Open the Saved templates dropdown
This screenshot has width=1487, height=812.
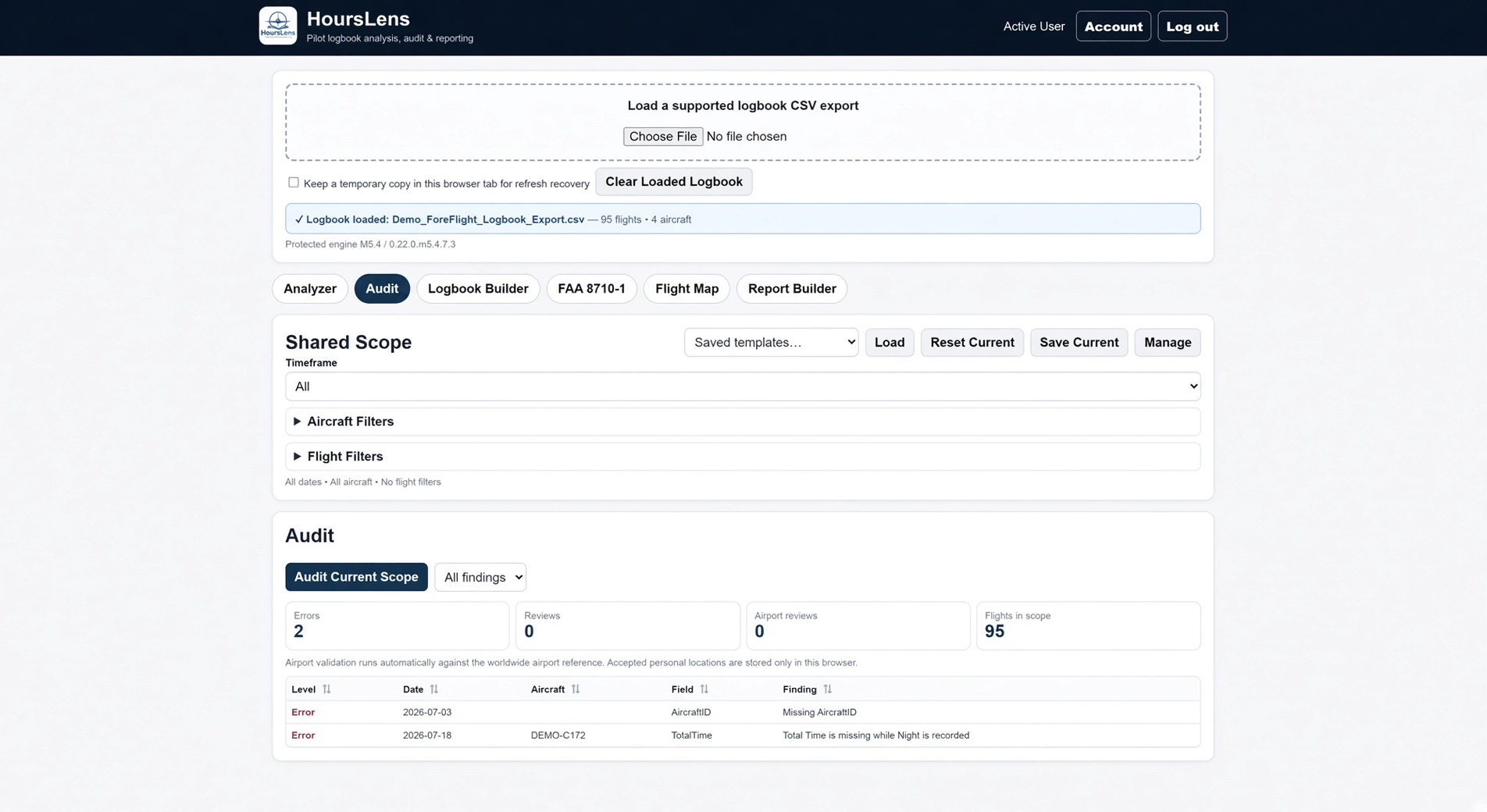772,342
